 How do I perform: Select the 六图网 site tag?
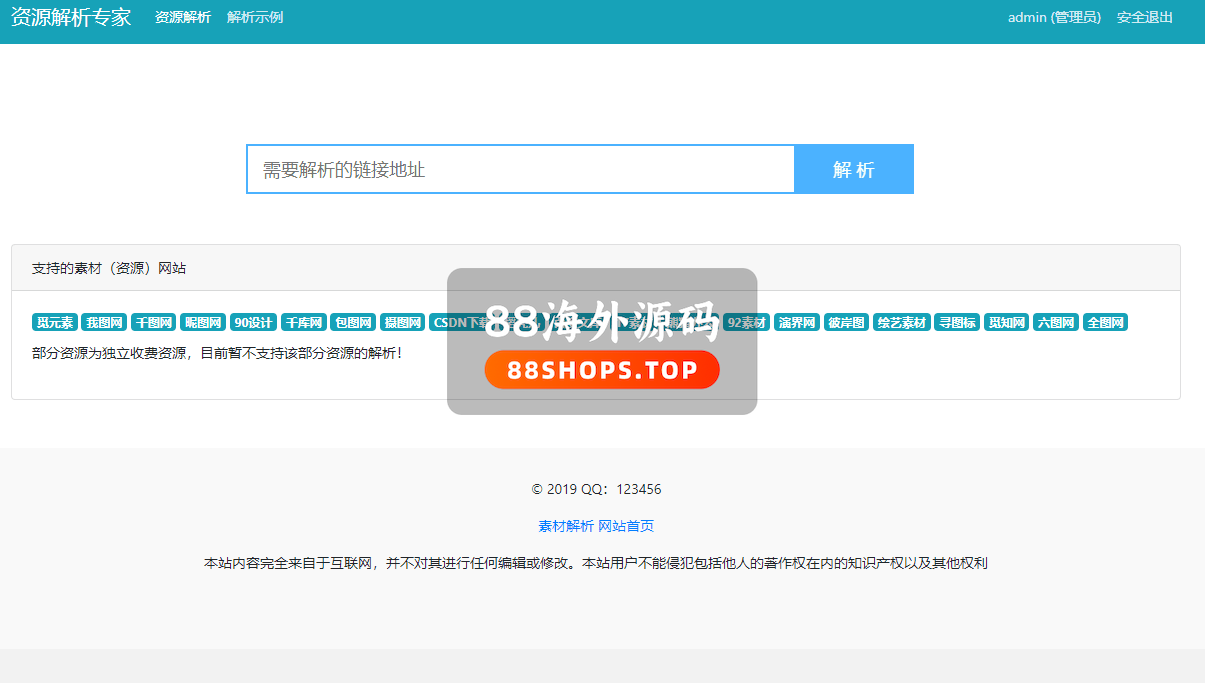[x=1056, y=322]
